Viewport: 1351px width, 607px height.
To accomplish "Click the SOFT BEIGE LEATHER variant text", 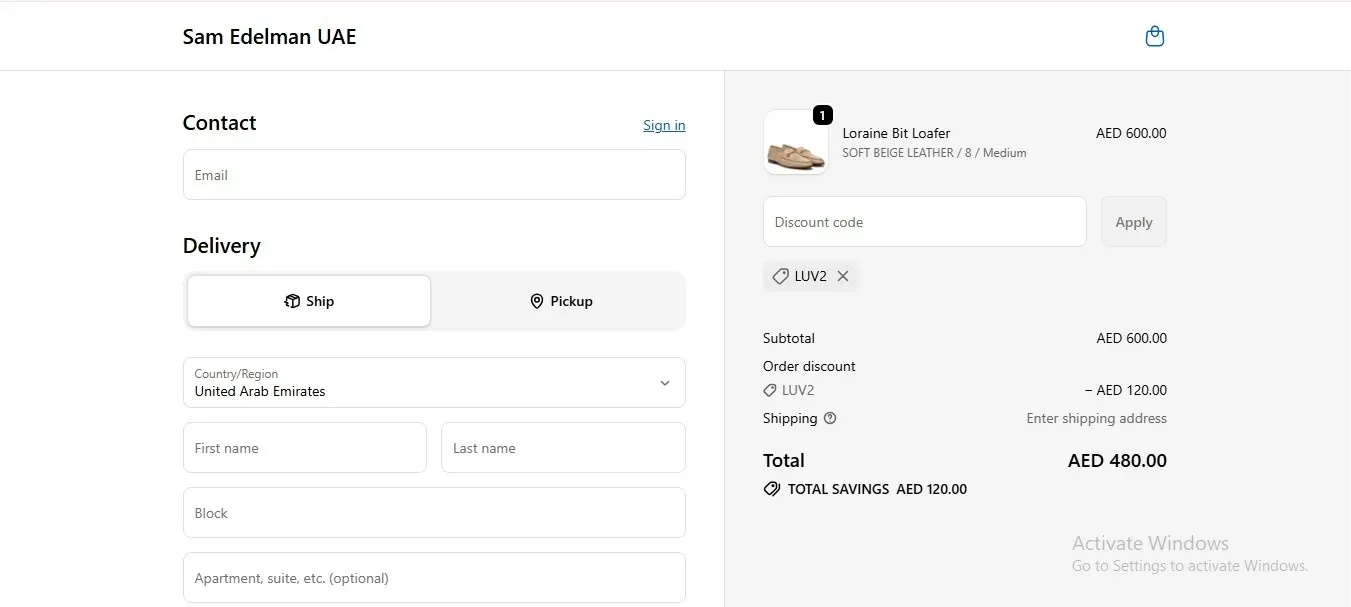I will (x=934, y=153).
